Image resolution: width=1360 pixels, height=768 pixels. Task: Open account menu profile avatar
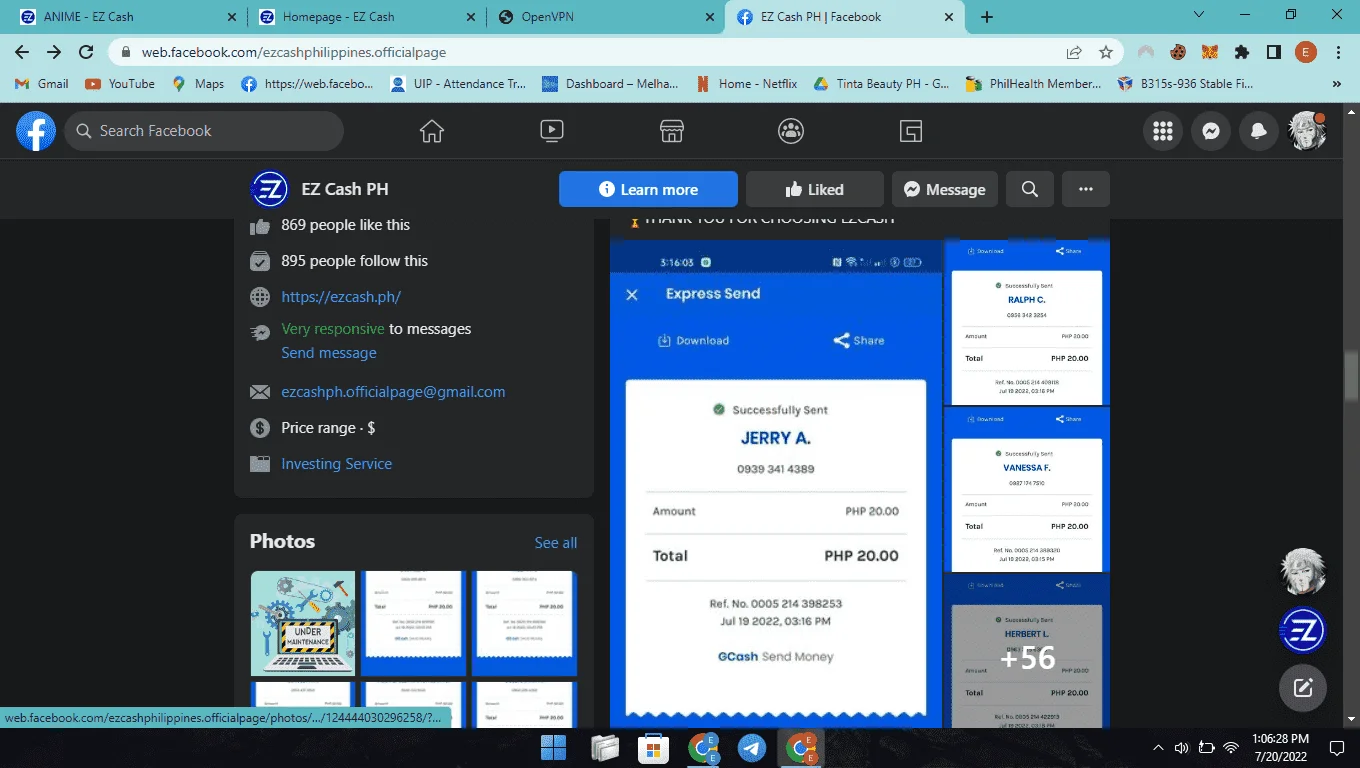tap(1307, 131)
